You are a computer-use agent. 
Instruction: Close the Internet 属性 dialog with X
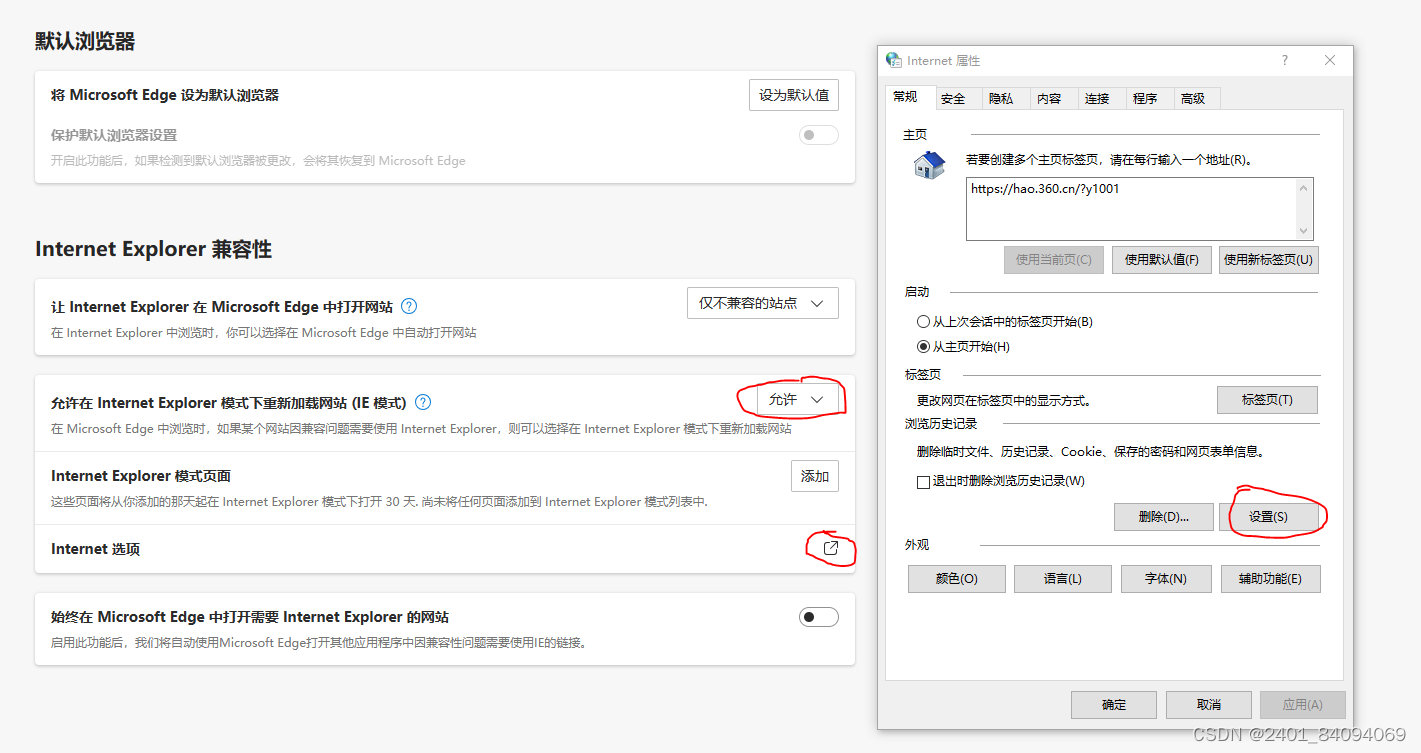click(1329, 60)
